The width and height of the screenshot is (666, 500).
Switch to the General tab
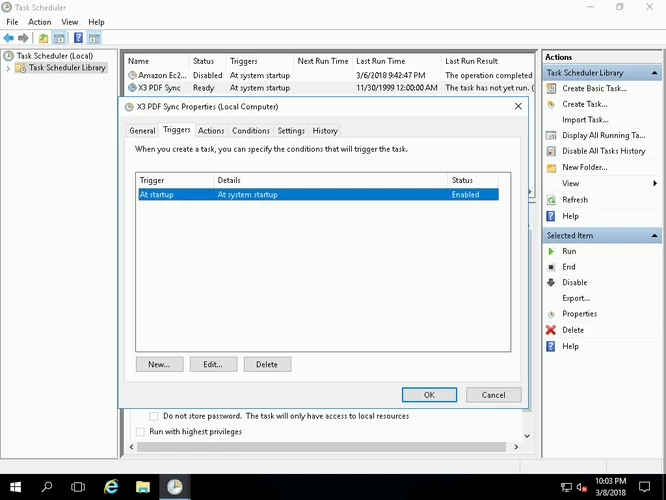point(142,131)
